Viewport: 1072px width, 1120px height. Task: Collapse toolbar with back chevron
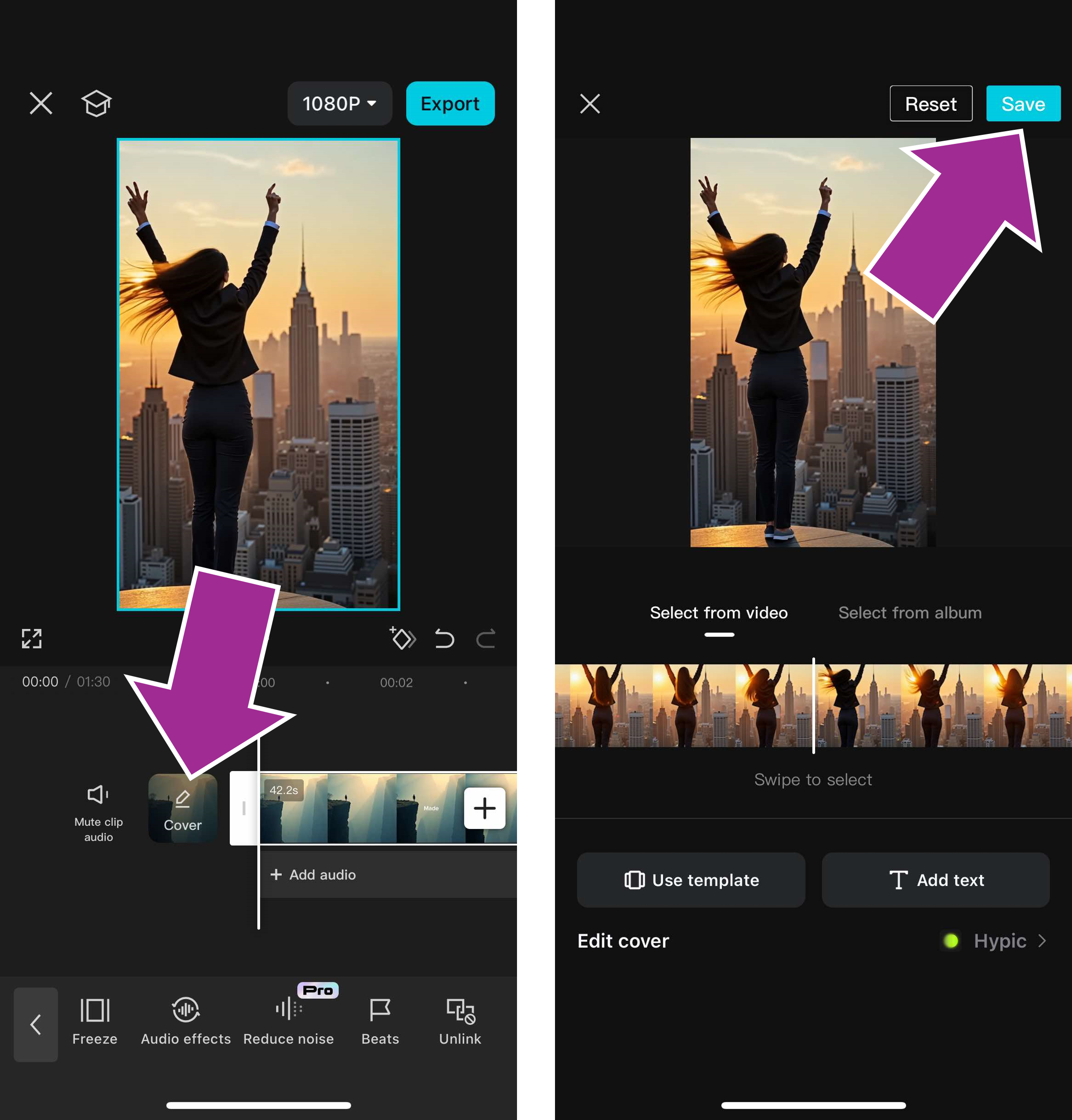[35, 1024]
